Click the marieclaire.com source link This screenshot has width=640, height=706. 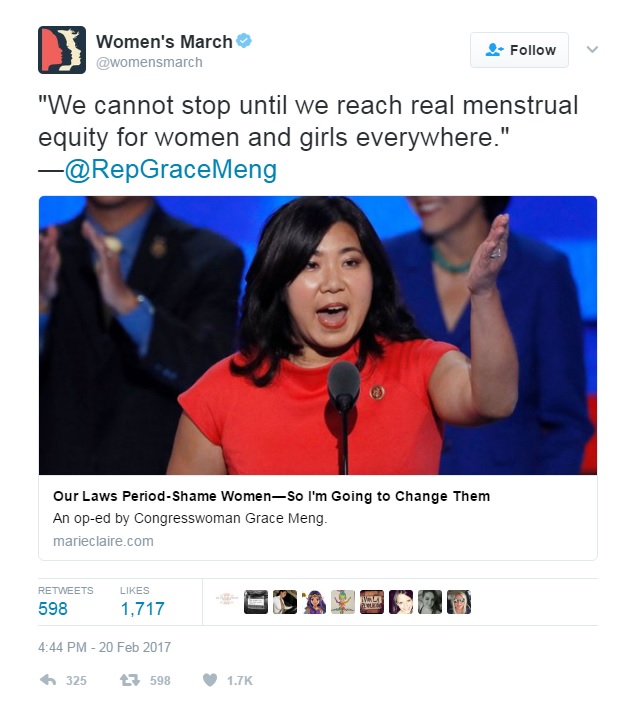point(103,541)
